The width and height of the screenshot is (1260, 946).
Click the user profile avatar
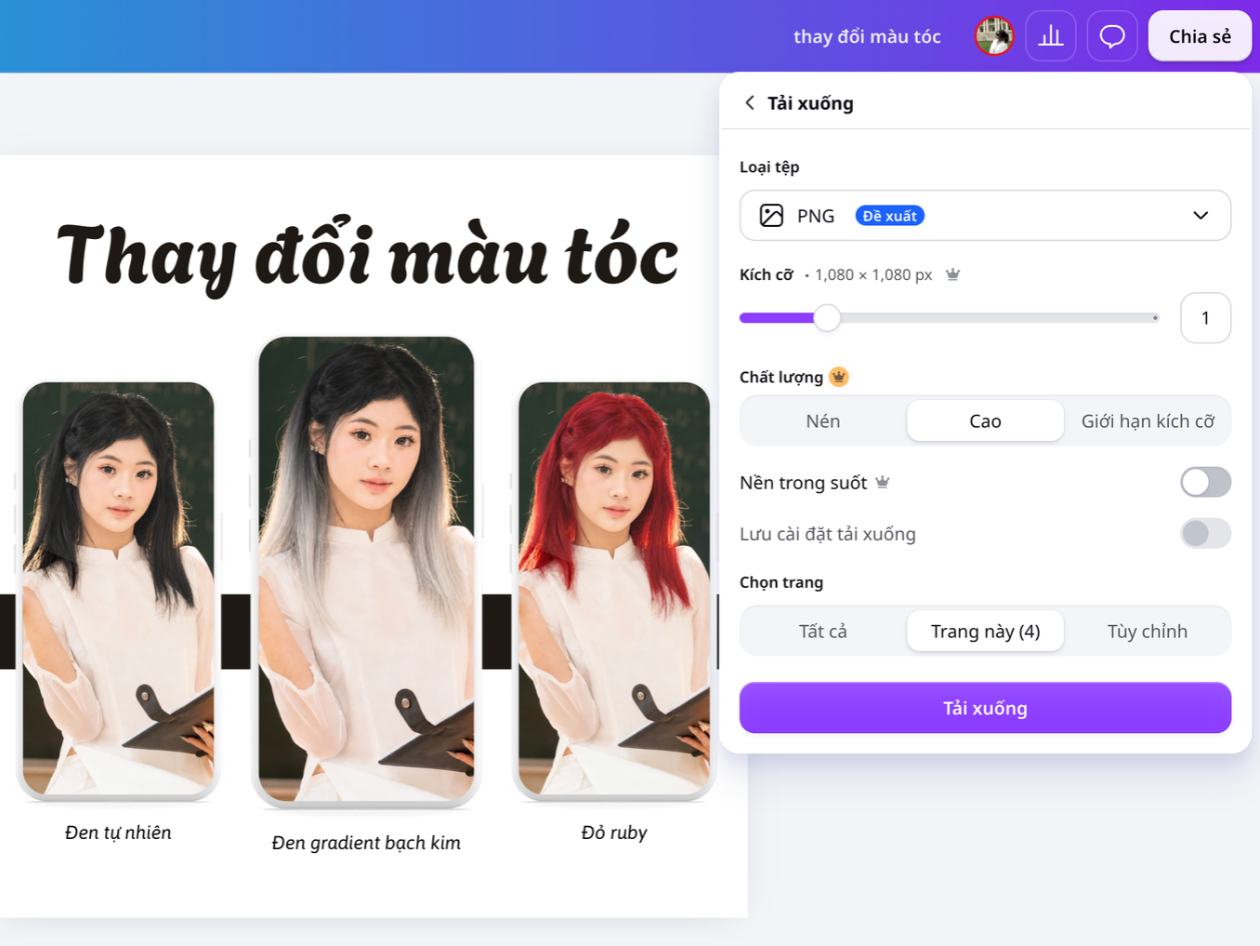[995, 36]
